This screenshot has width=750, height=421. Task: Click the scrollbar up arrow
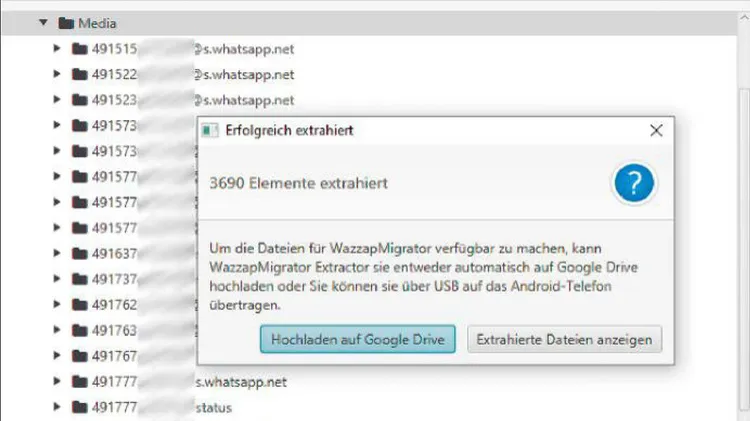click(744, 18)
